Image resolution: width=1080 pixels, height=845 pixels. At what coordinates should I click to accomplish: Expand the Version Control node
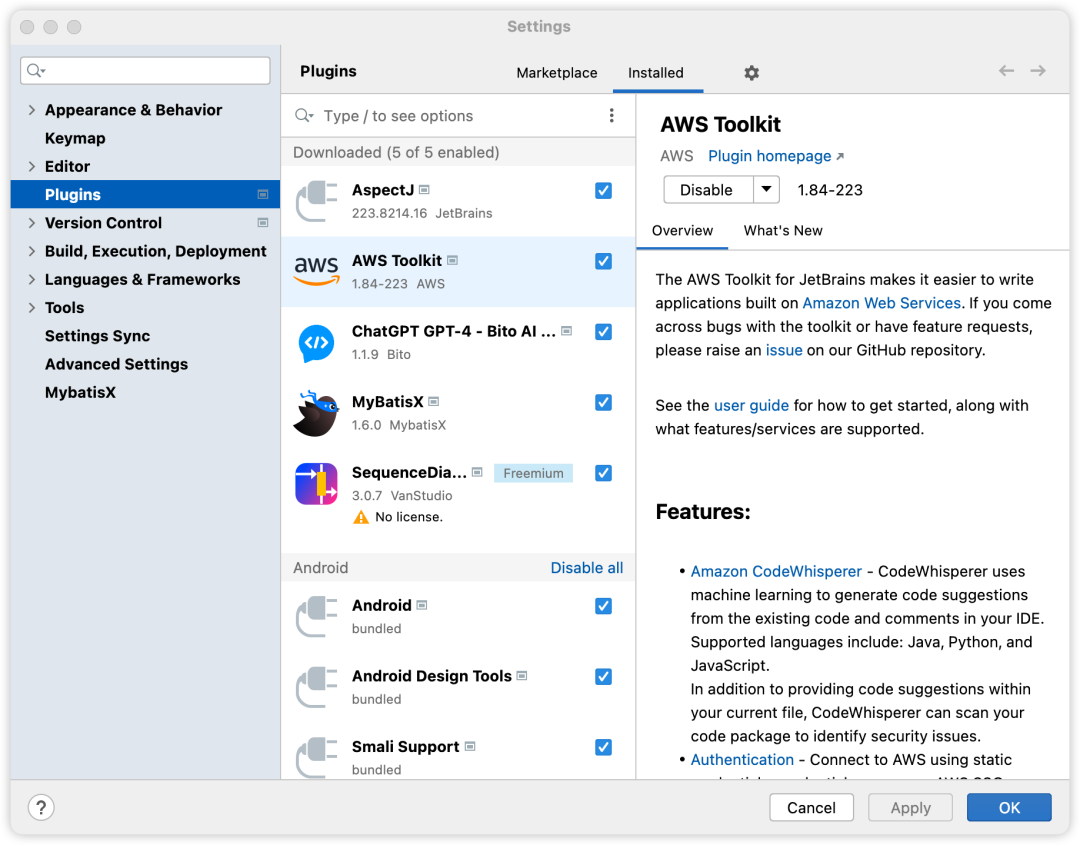[x=31, y=223]
